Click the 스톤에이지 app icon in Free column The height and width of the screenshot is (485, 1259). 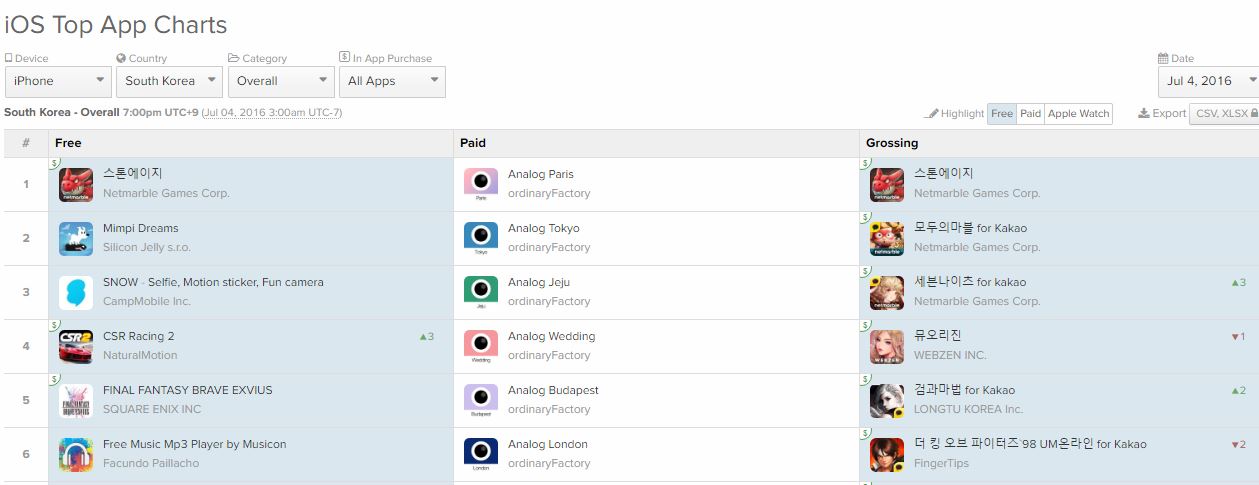click(76, 184)
